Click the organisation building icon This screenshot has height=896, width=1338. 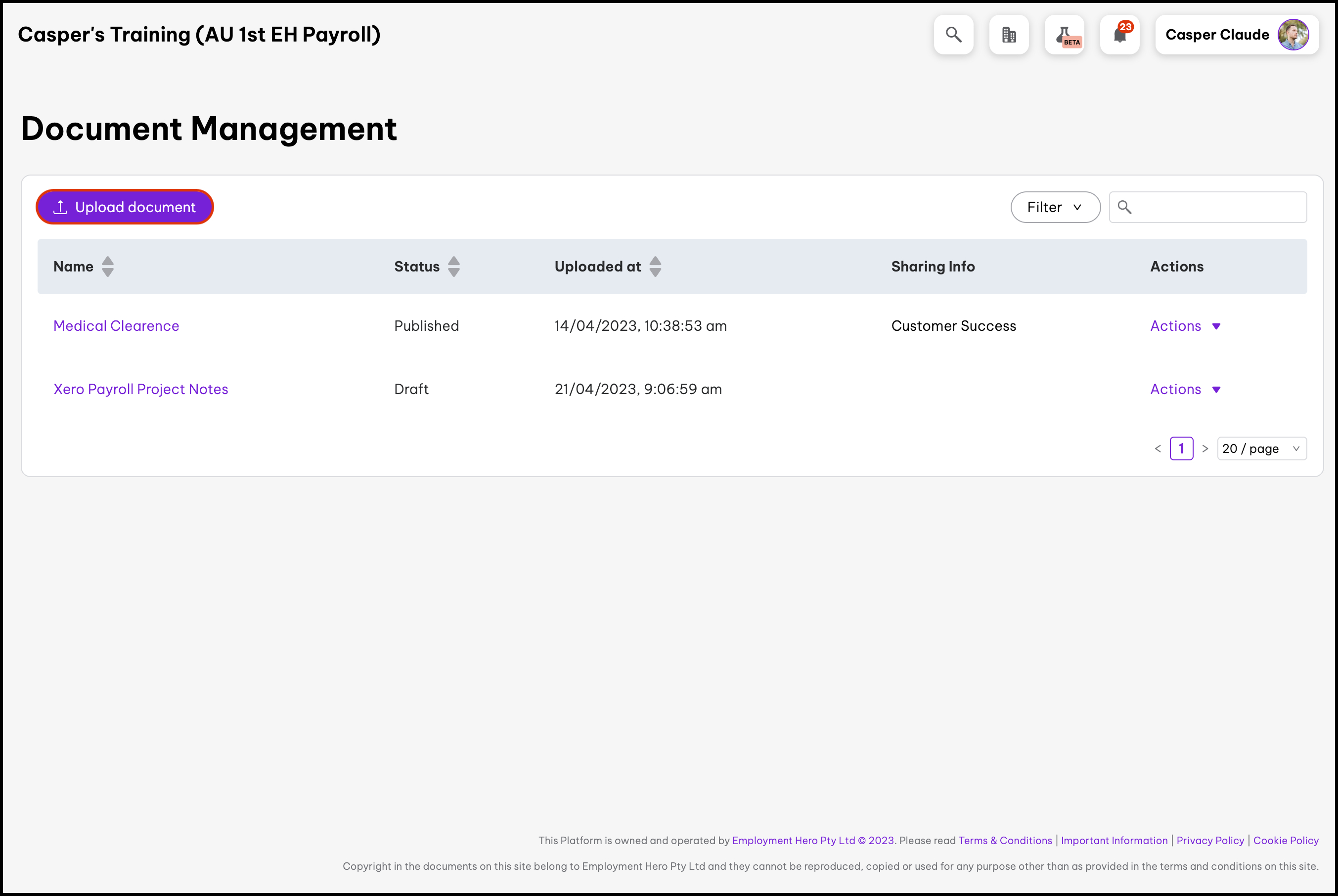coord(1008,35)
